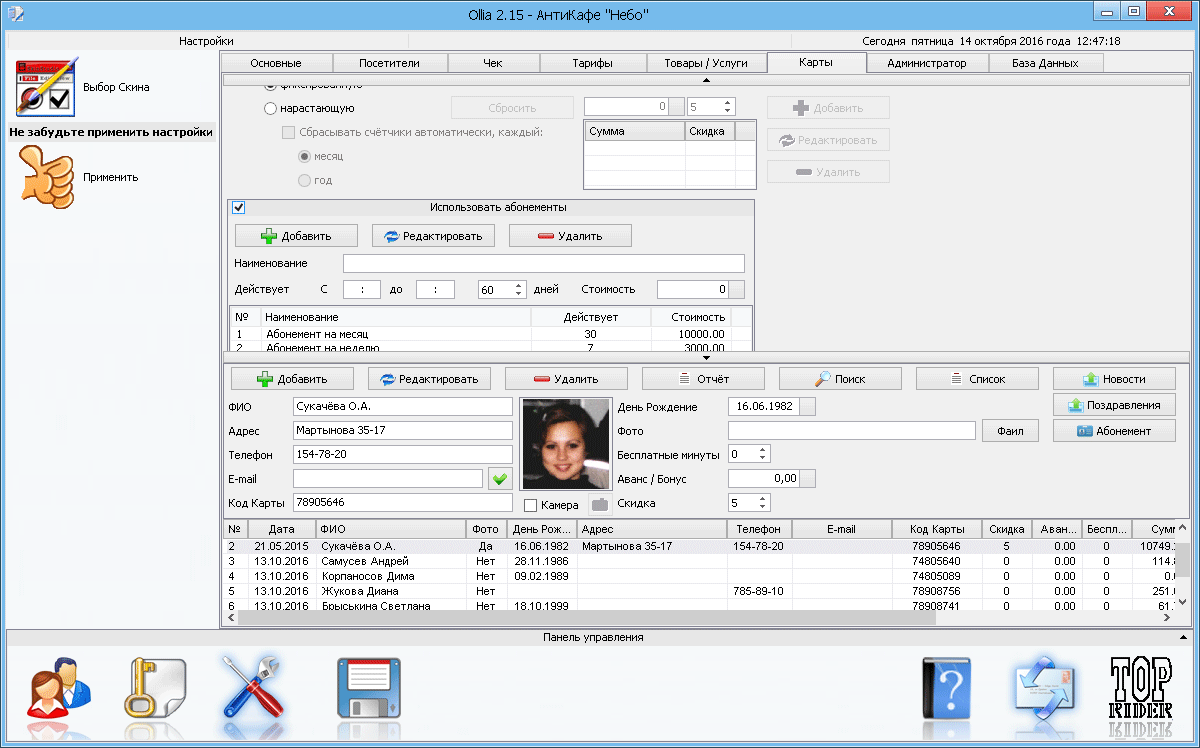Switch to the Основные tab
Screen dimensions: 1200x748
[276, 63]
